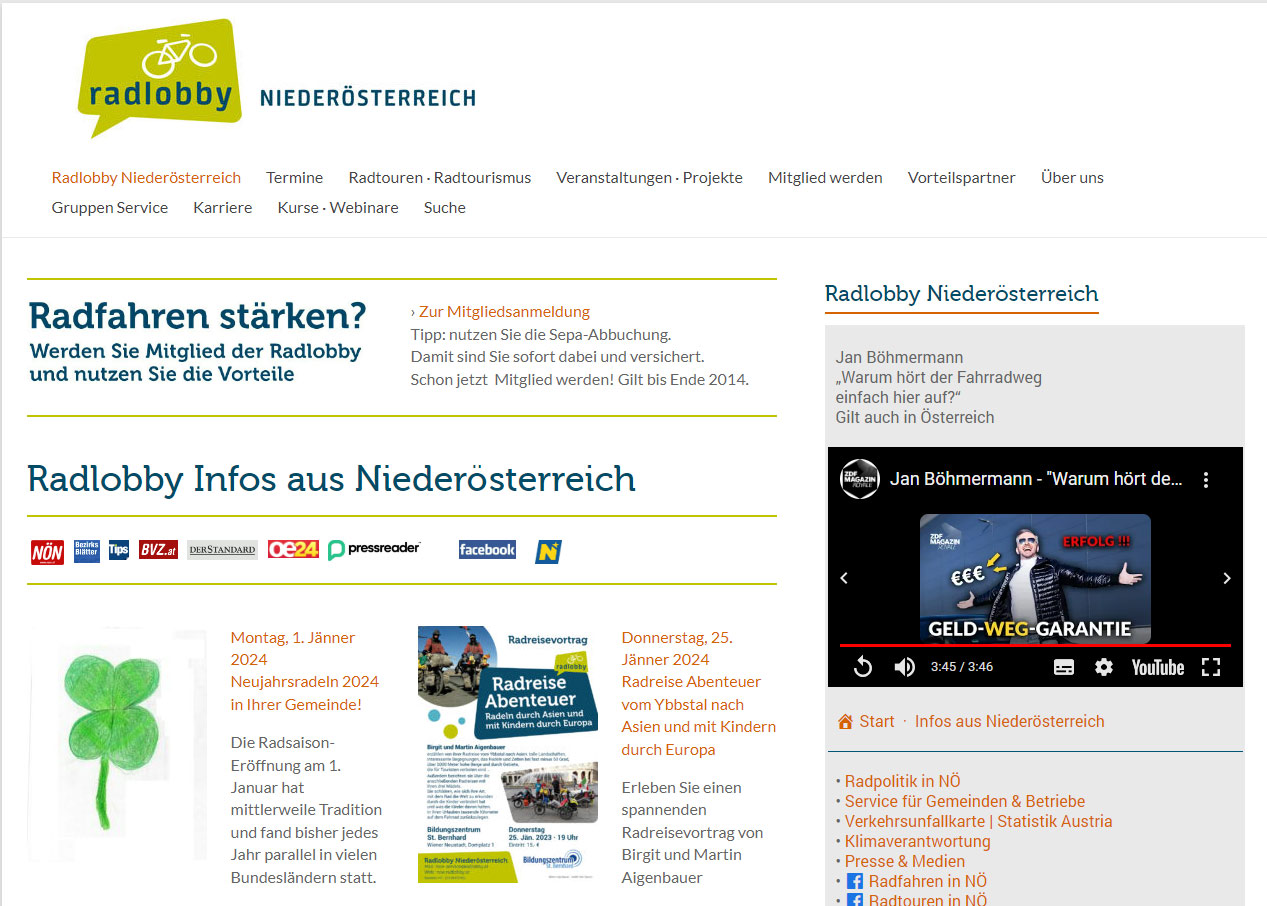This screenshot has height=906, width=1267.
Task: Open the Über uns menu item
Action: [x=1072, y=177]
